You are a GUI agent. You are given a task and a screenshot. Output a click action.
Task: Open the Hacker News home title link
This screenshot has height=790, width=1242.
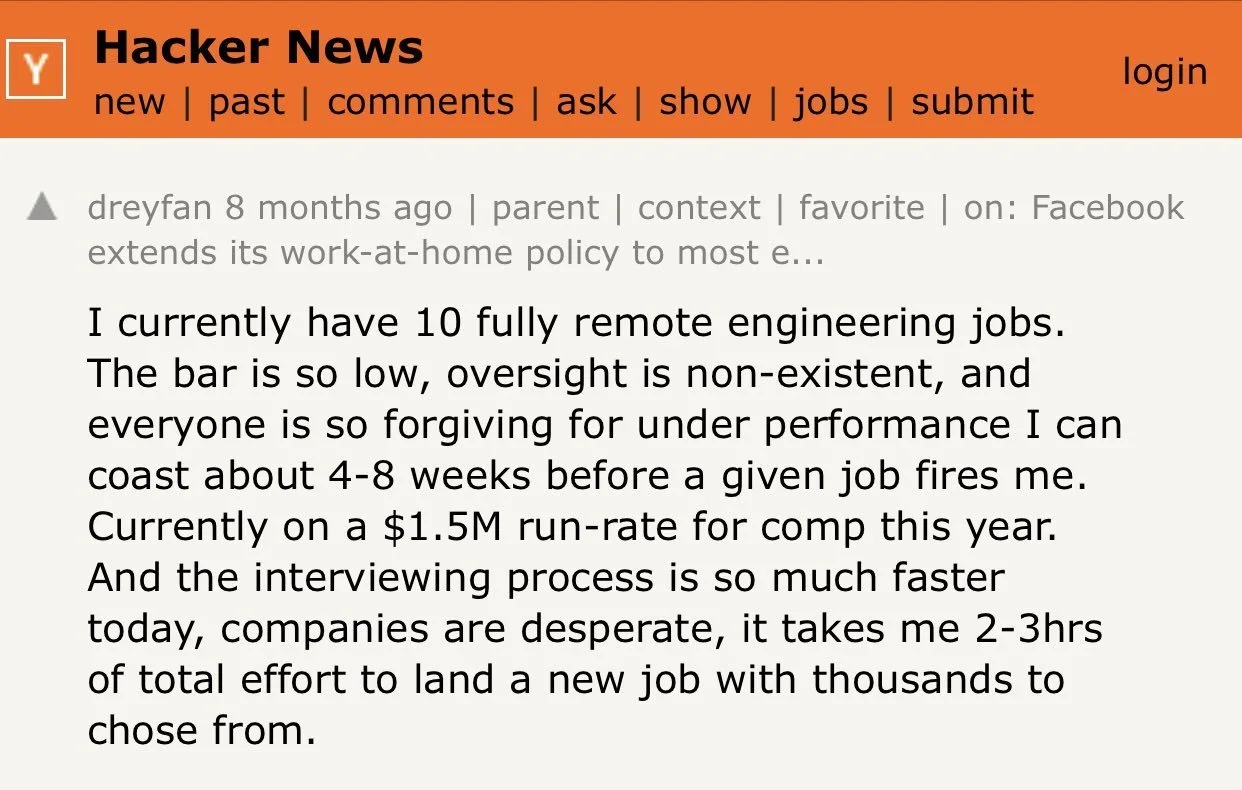258,47
